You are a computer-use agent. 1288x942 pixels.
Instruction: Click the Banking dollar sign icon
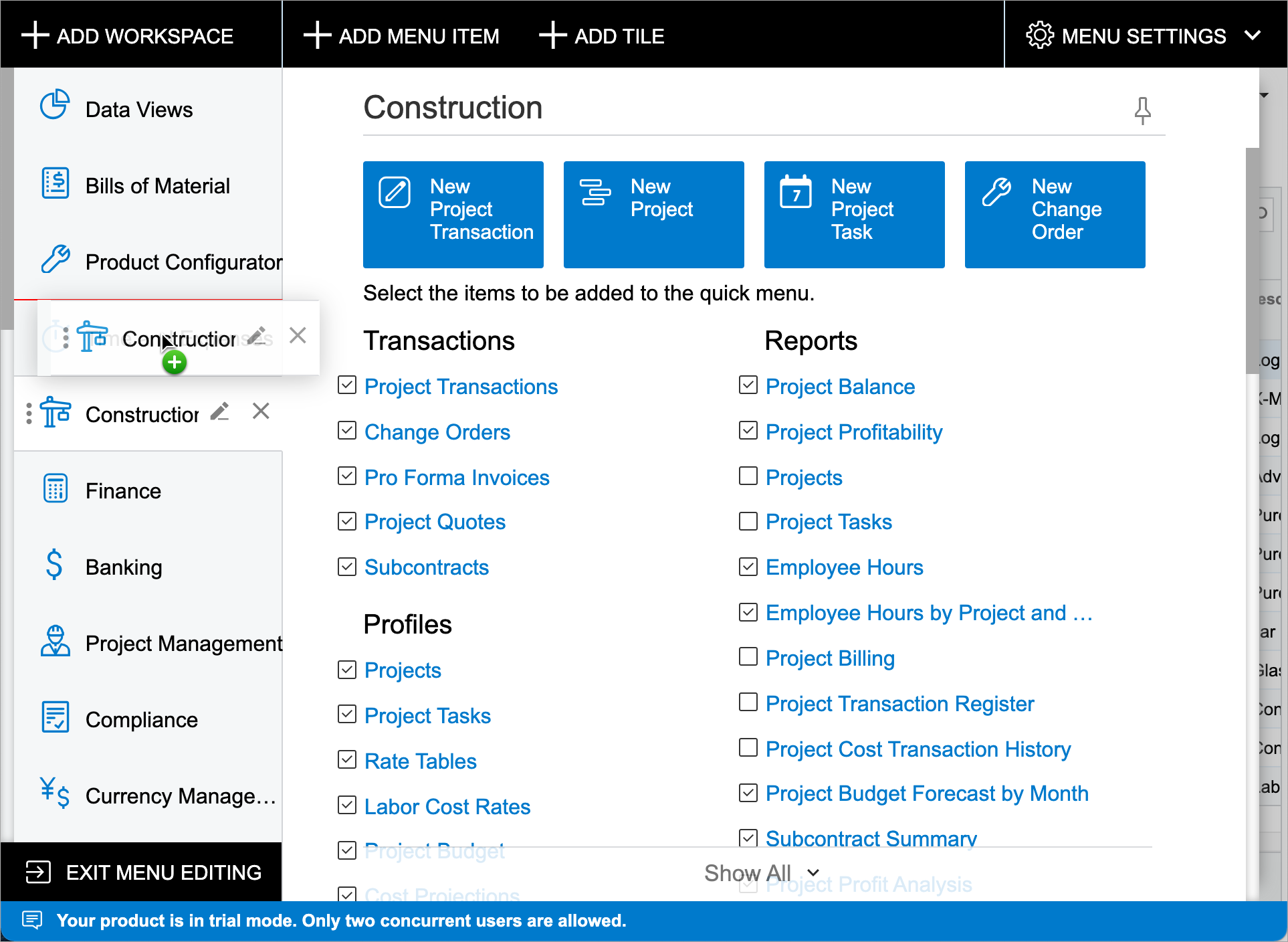click(55, 565)
